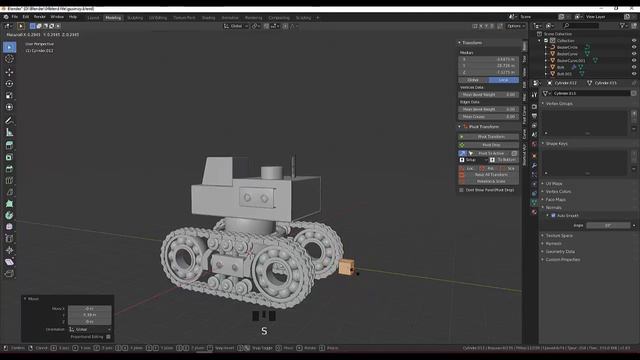640x360 pixels.
Task: Expand the UV Maps section
Action: click(x=554, y=184)
